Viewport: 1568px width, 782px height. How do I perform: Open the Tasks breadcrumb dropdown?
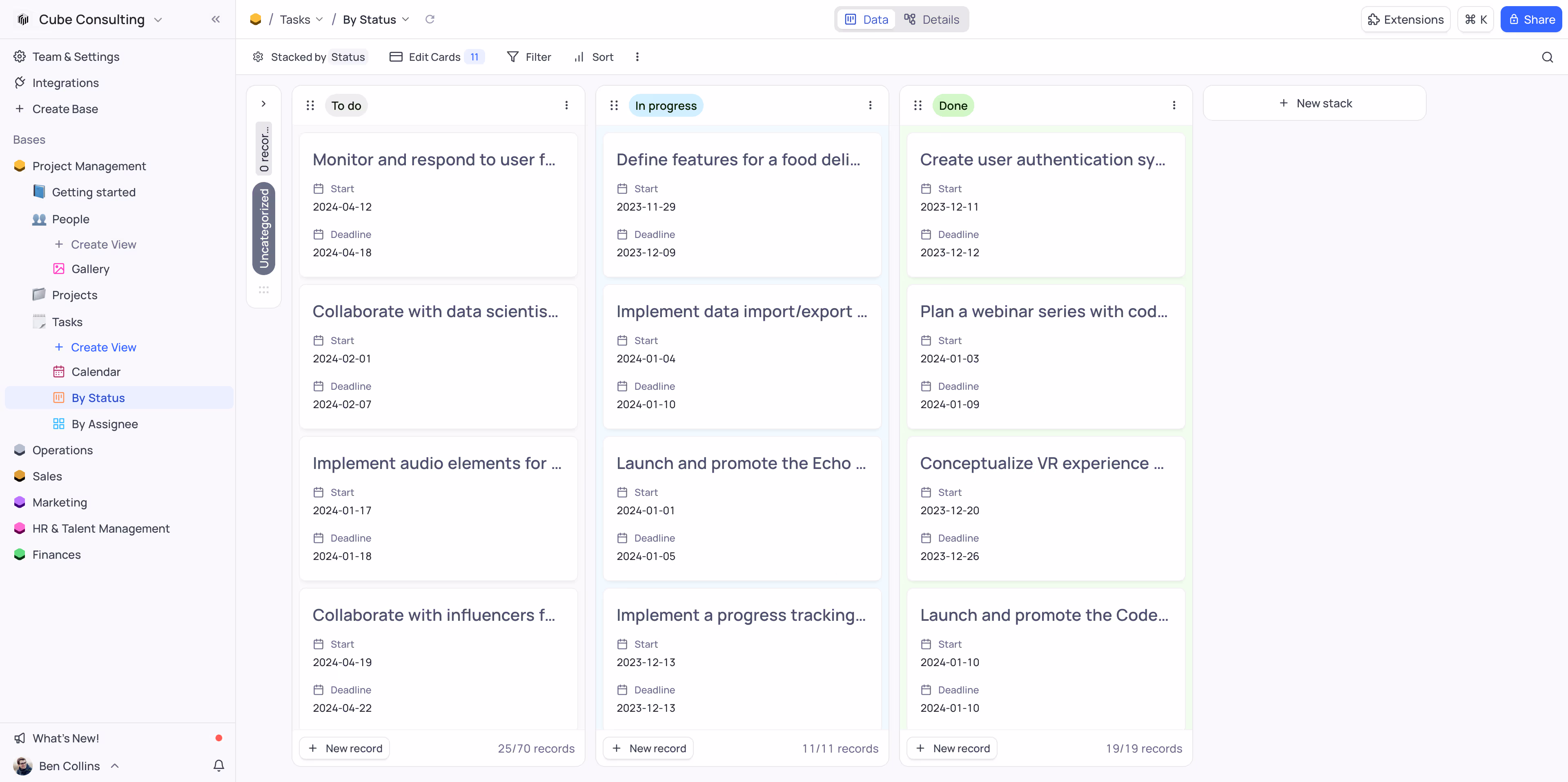pos(301,20)
